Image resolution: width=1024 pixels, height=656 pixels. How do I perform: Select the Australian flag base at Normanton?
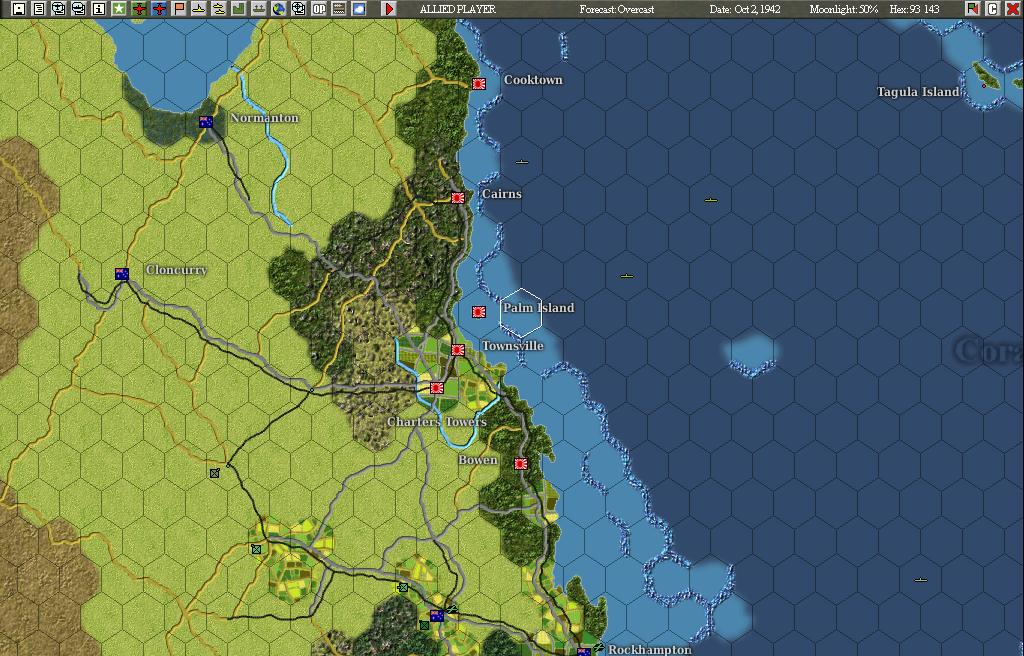pyautogui.click(x=206, y=122)
